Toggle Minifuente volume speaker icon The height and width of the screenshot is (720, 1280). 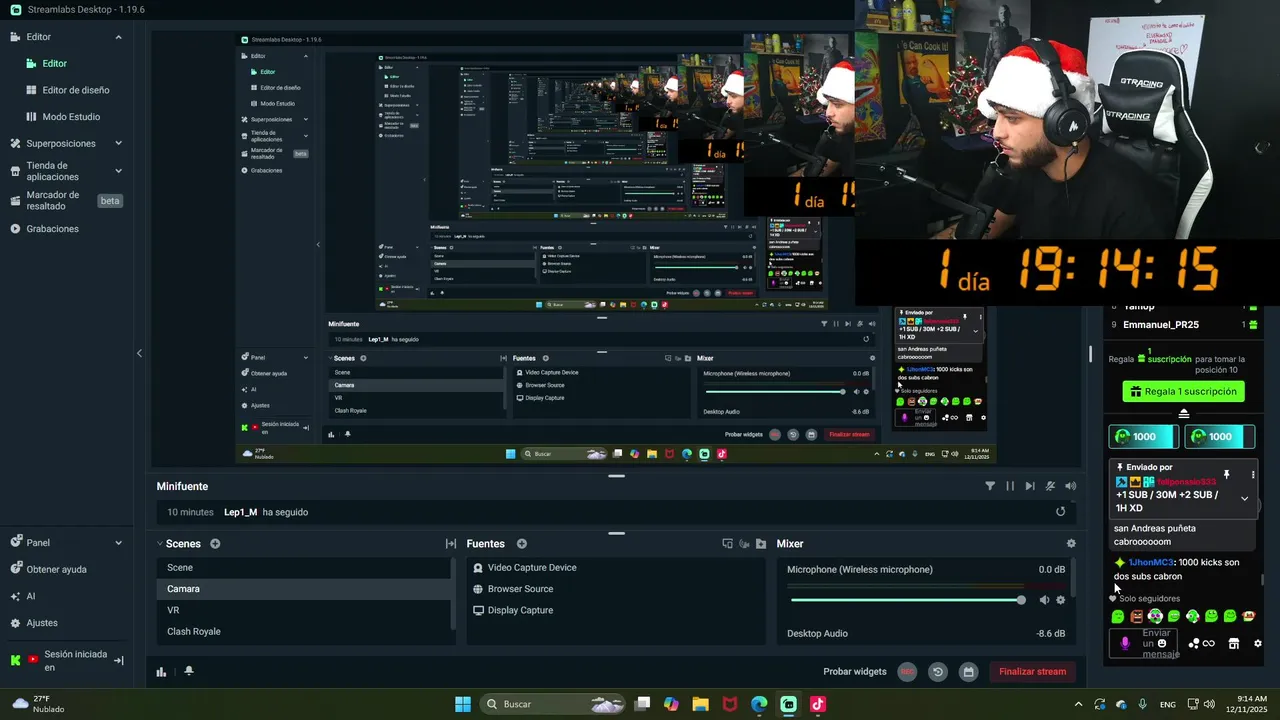point(1071,486)
